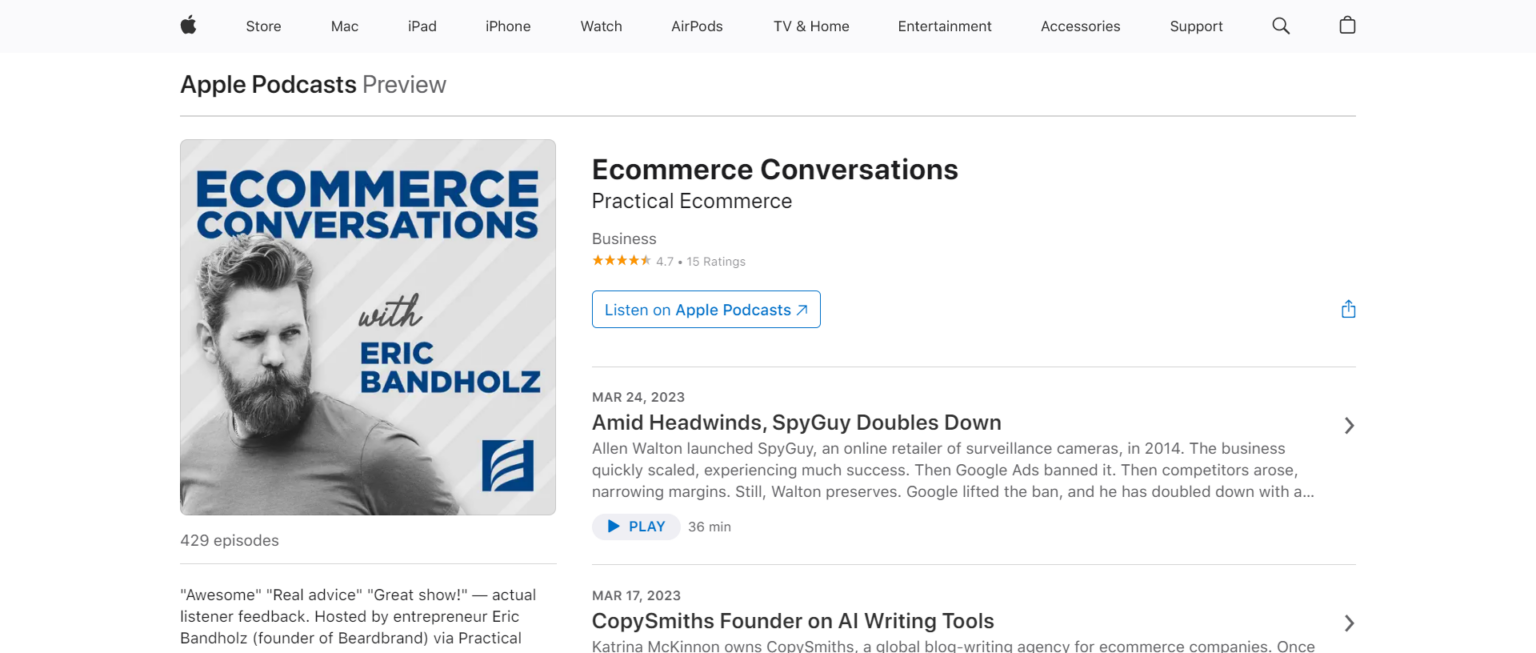Screen dimensions: 1536x653
Task: Click the Ecommerce Conversations podcast artwork
Action: pyautogui.click(x=367, y=327)
